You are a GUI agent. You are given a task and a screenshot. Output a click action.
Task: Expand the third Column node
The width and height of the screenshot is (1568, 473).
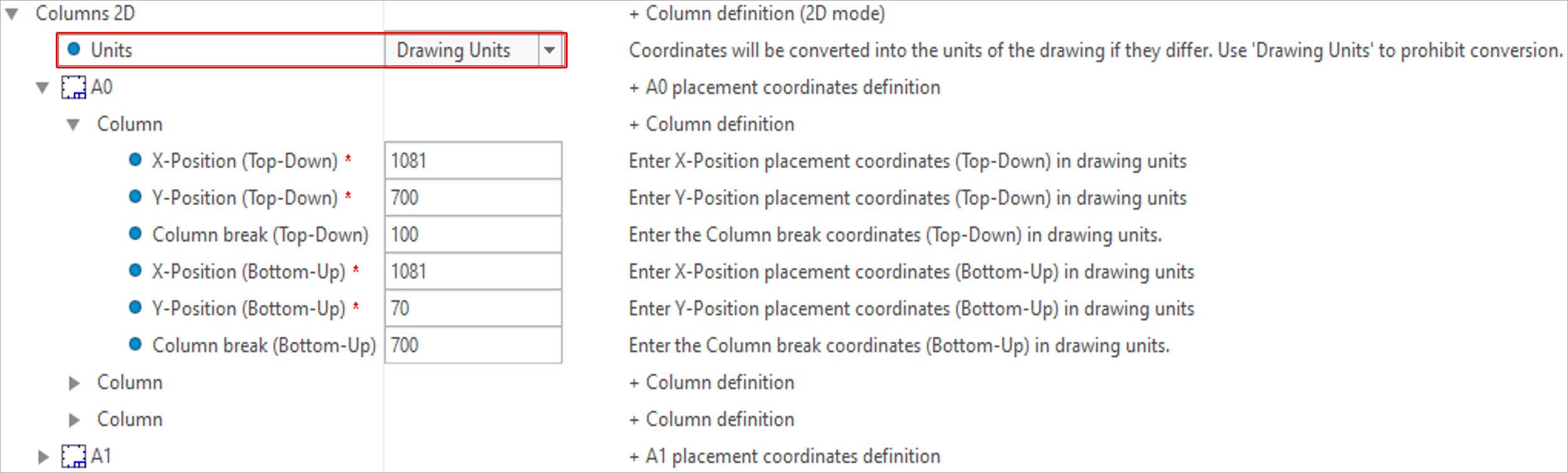tap(74, 420)
